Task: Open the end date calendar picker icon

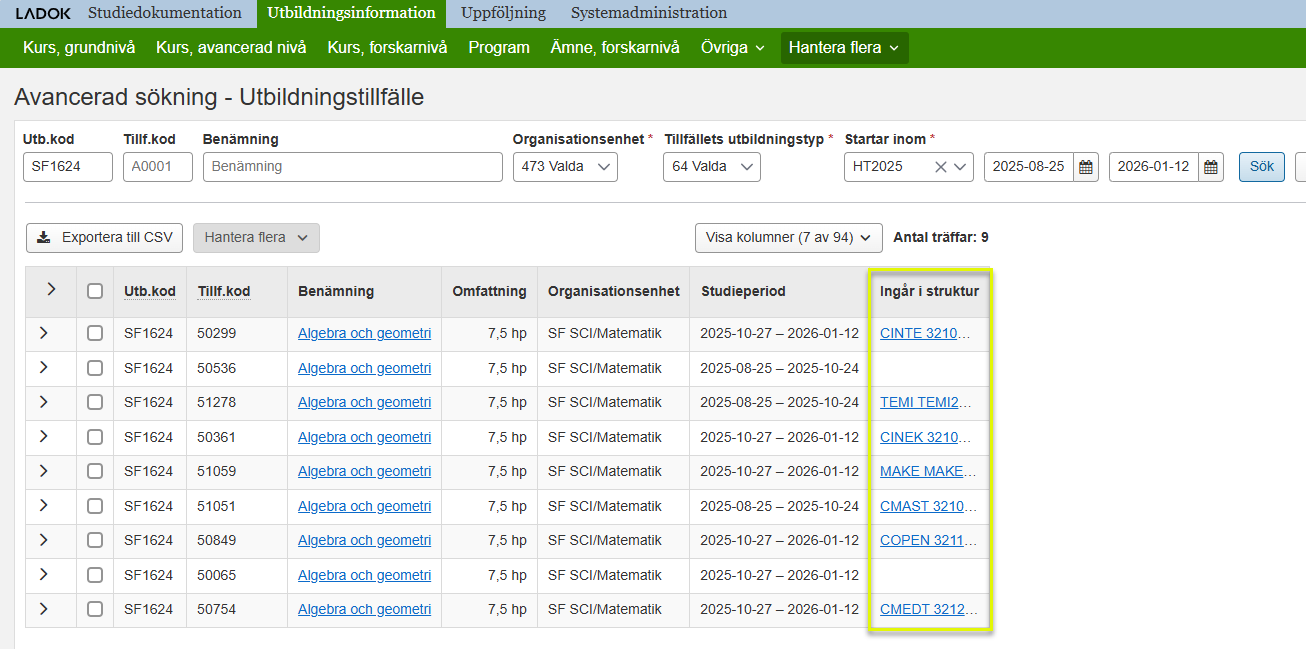Action: click(1211, 167)
